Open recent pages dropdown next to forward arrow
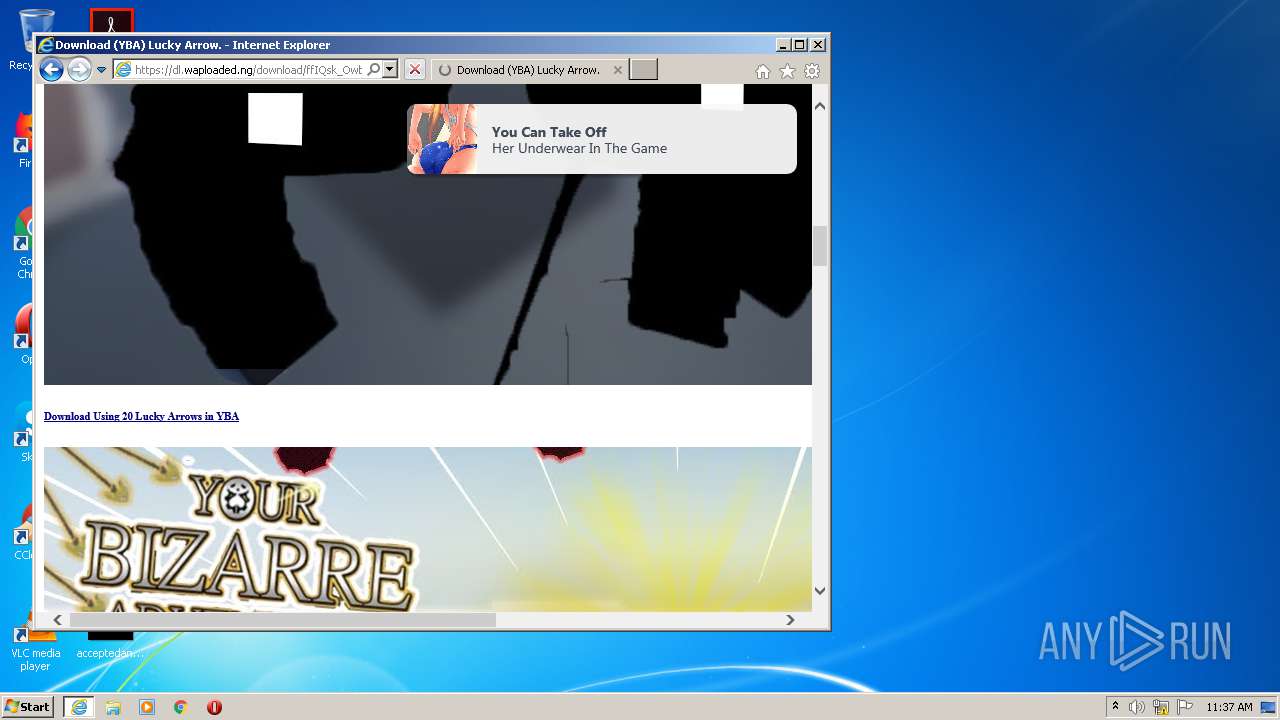 click(x=101, y=70)
